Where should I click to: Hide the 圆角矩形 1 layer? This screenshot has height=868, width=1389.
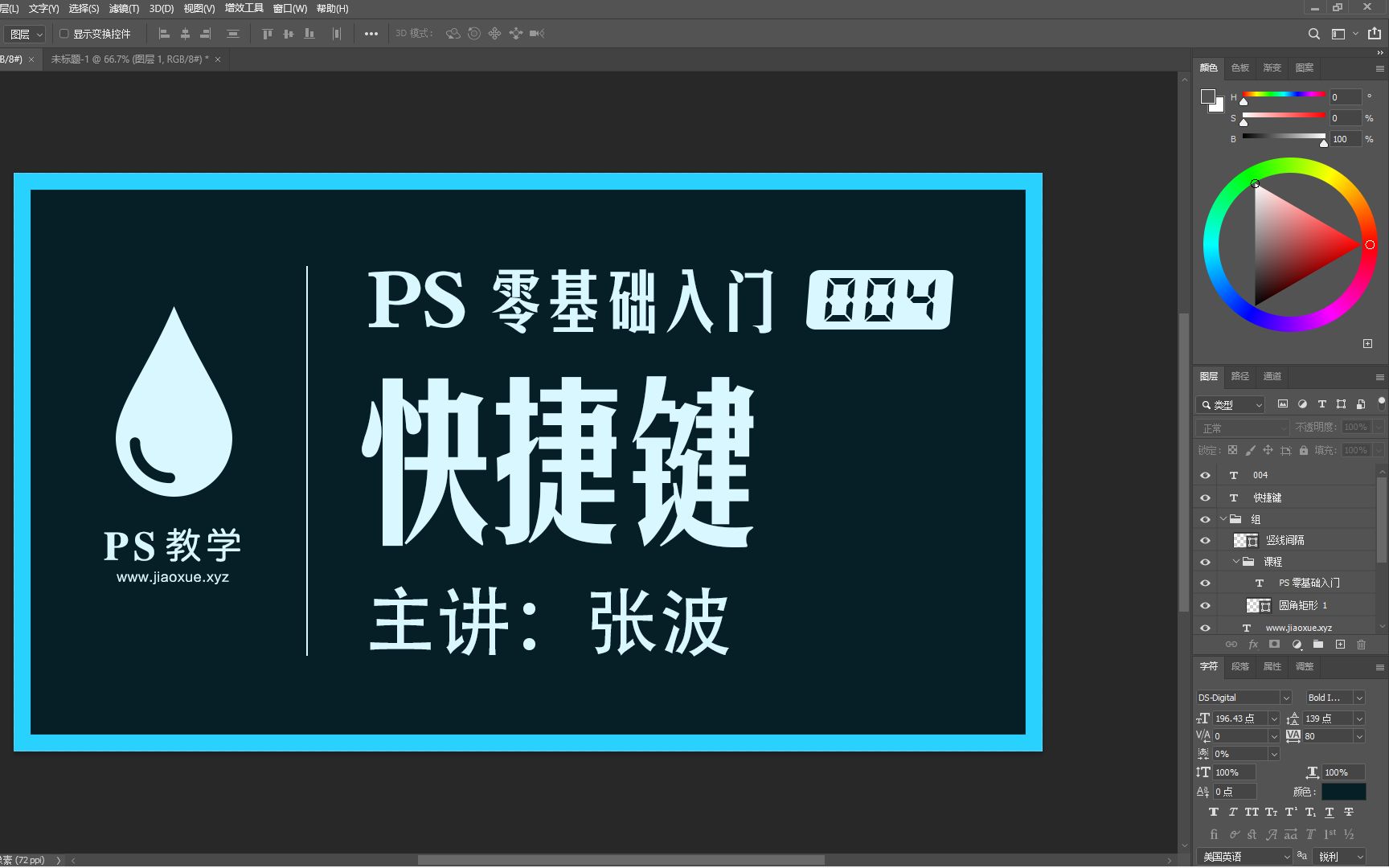tap(1205, 605)
